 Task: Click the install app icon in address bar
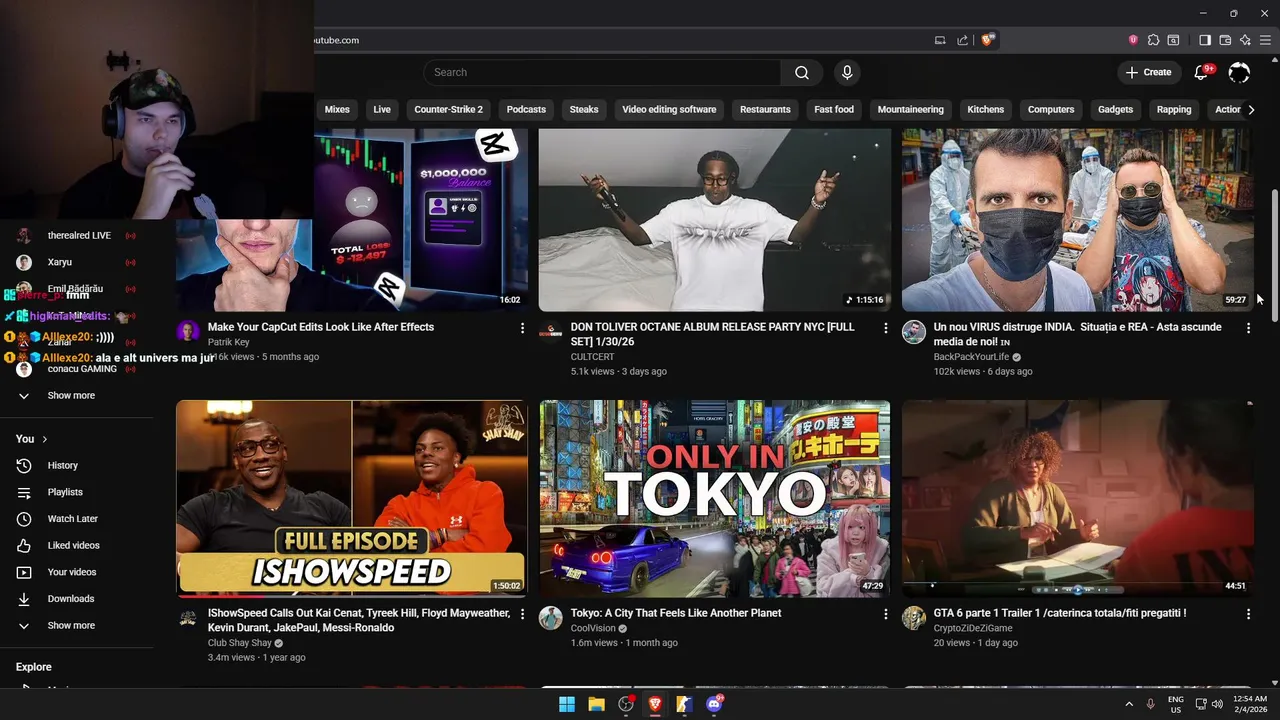pyautogui.click(x=940, y=40)
